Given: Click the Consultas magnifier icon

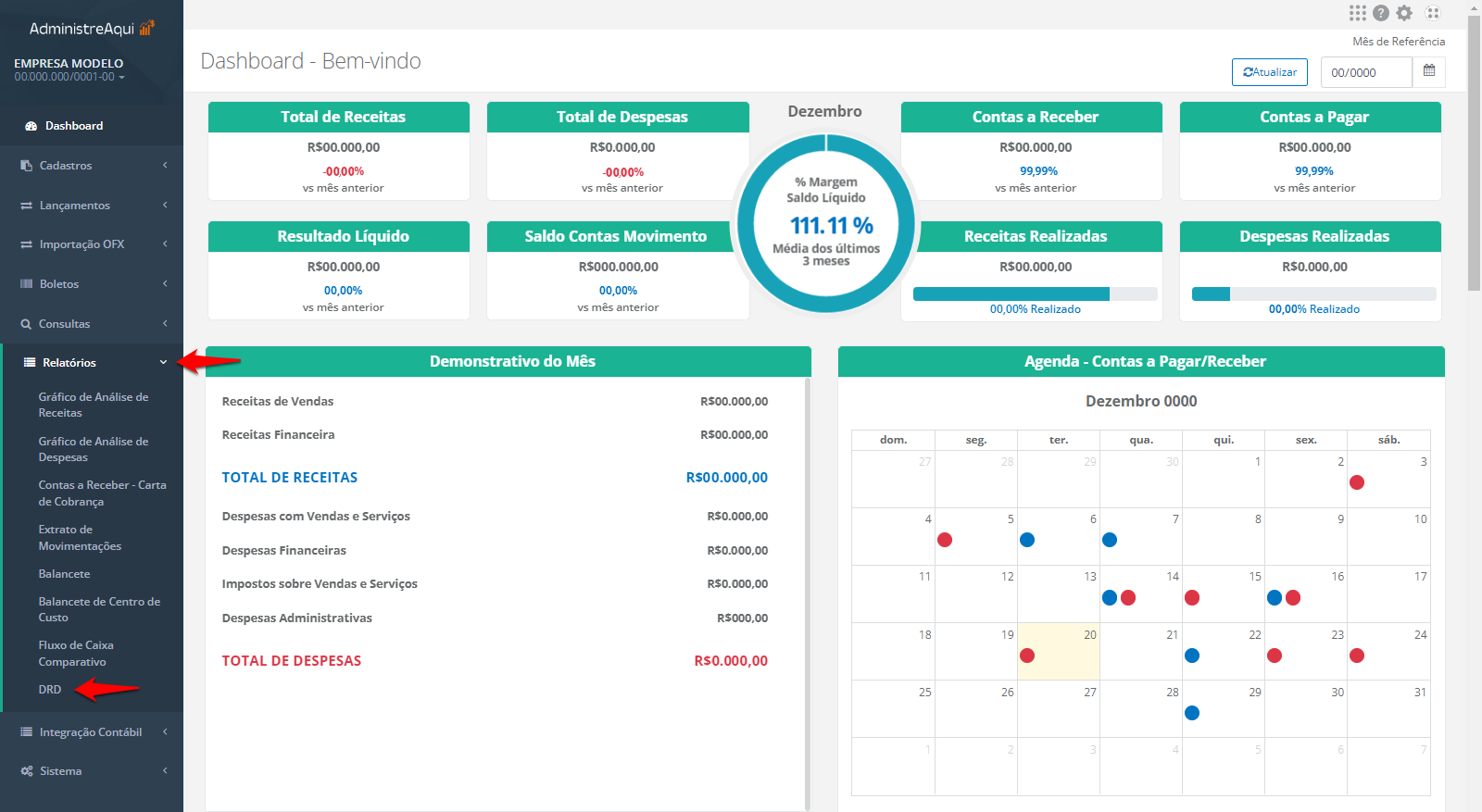Looking at the screenshot, I should pyautogui.click(x=26, y=324).
